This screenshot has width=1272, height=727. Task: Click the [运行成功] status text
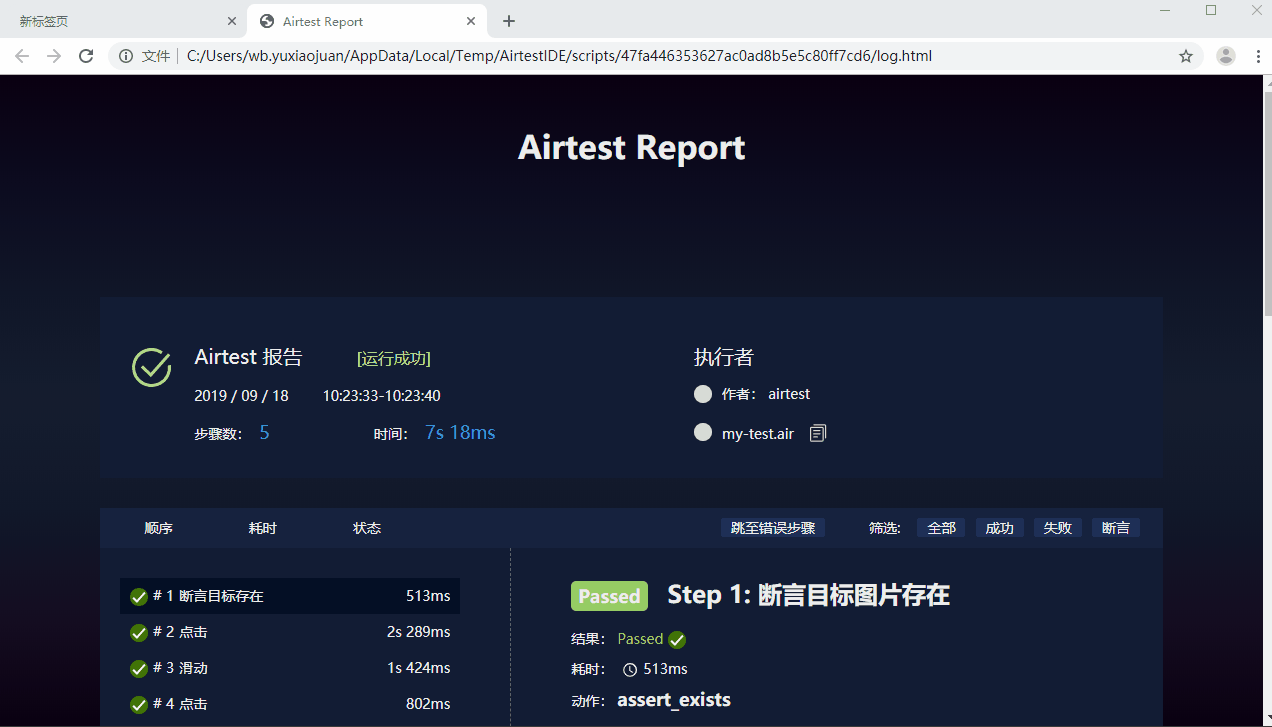[394, 358]
